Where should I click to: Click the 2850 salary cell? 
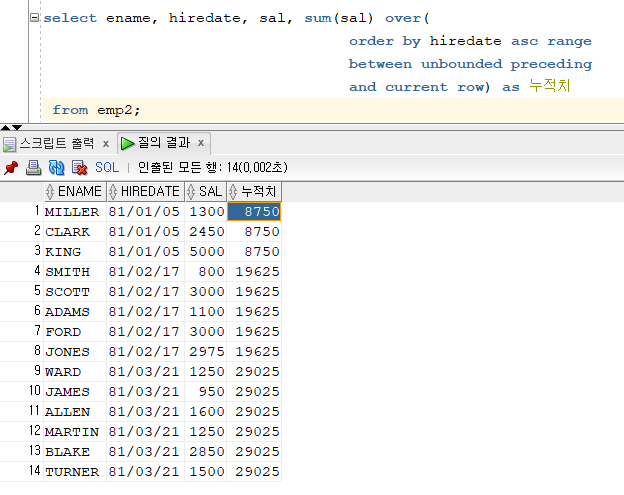[206, 452]
